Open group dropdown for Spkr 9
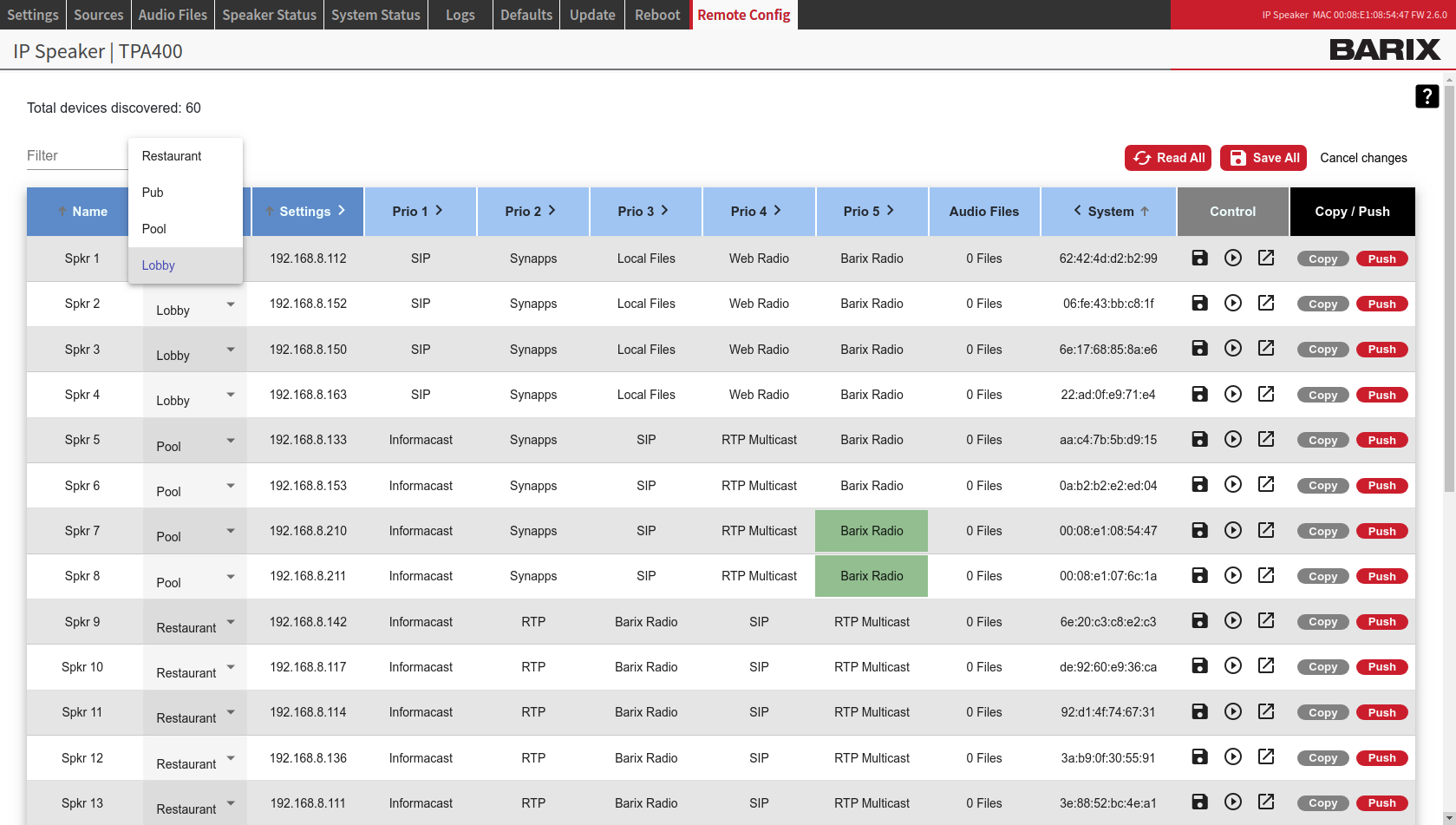This screenshot has width=1456, height=825. point(231,622)
